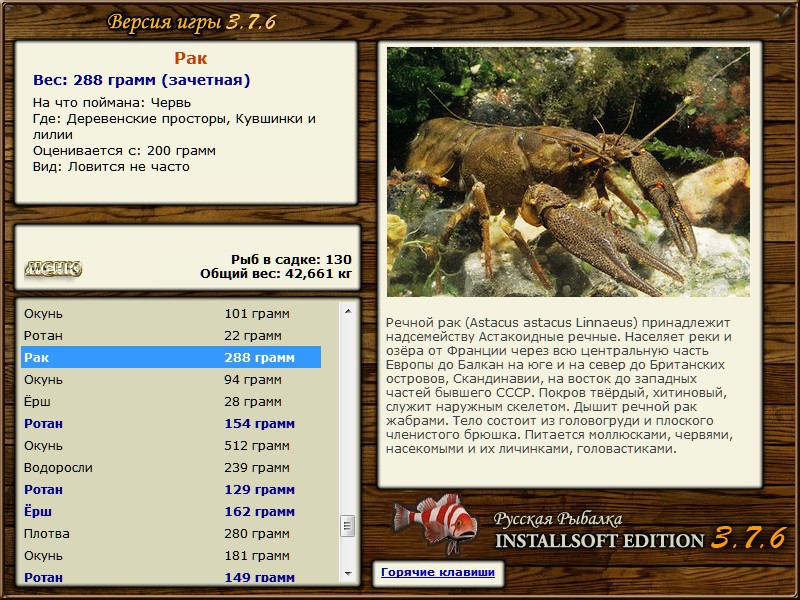The image size is (800, 600).
Task: Select the Окунь 181 грамм row
Action: coord(171,555)
